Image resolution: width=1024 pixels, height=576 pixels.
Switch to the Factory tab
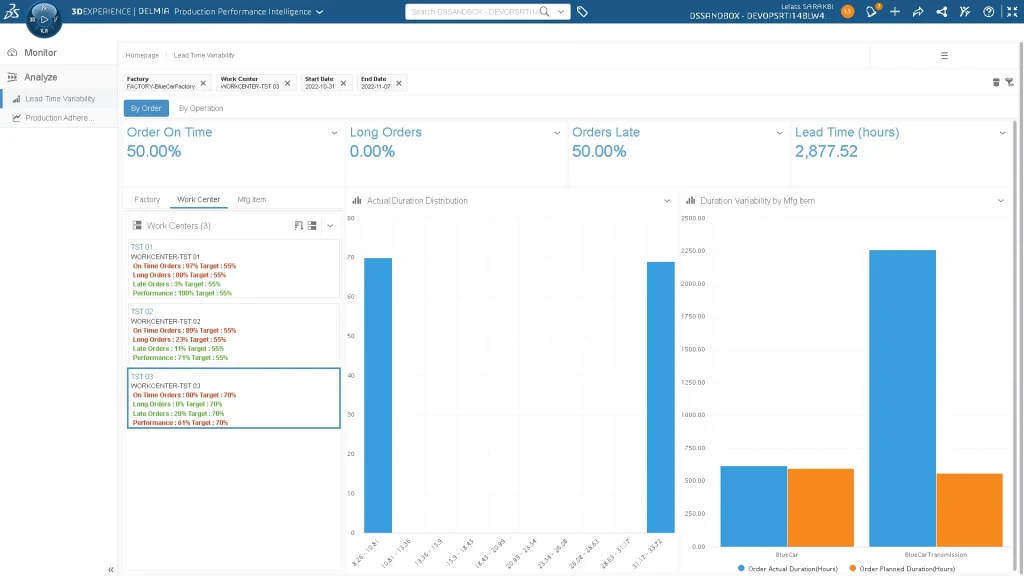coord(147,200)
